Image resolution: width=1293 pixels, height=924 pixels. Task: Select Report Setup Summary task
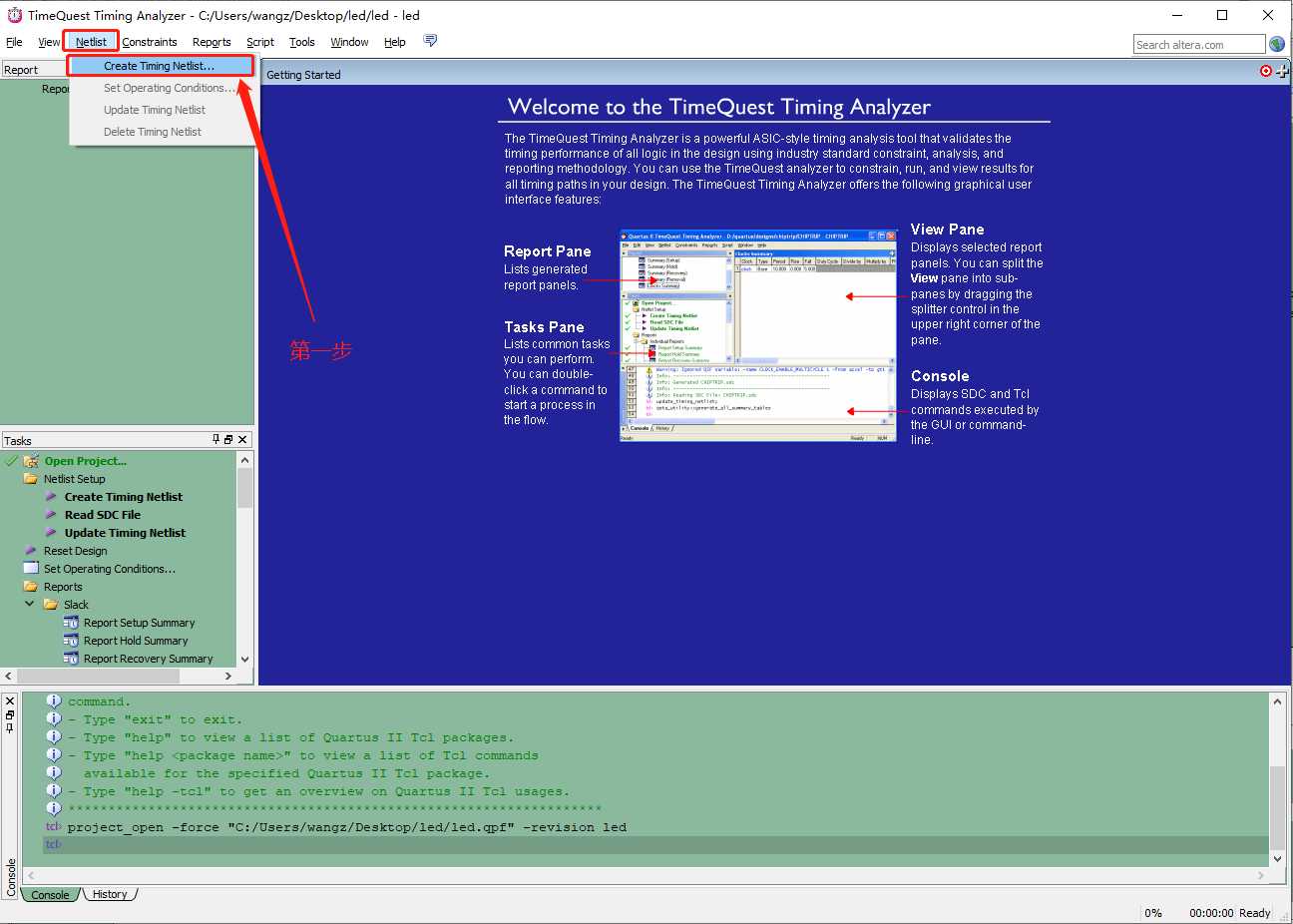140,623
